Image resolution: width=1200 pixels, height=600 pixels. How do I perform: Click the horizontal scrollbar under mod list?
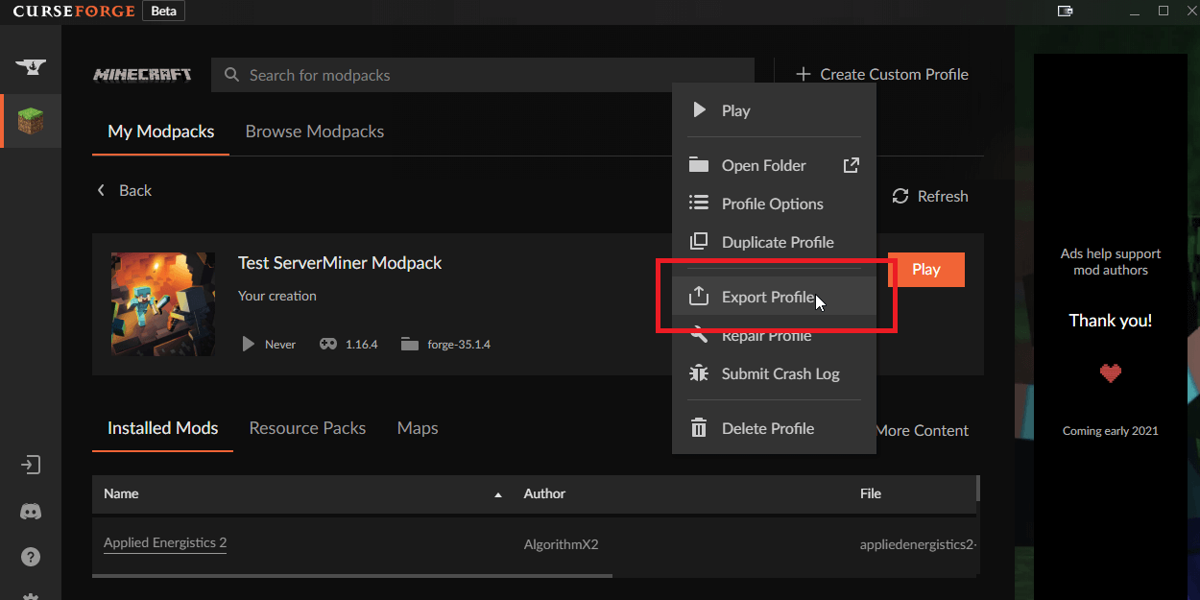pos(352,576)
